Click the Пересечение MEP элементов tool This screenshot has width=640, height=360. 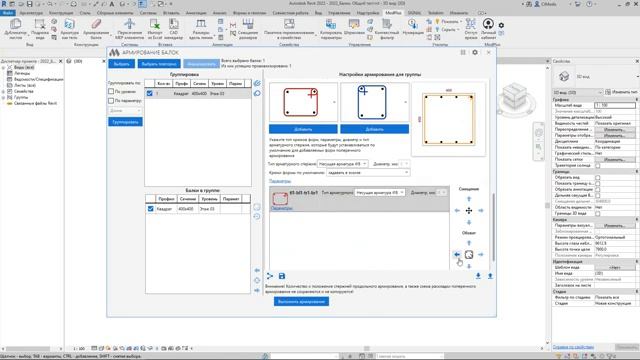[x=129, y=29]
